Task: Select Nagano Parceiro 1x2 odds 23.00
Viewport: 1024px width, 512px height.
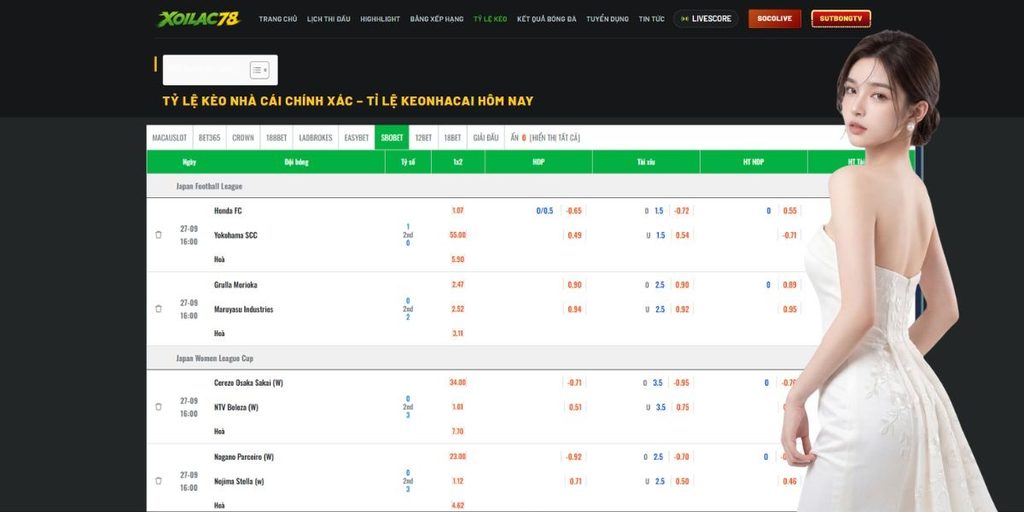Action: click(458, 456)
